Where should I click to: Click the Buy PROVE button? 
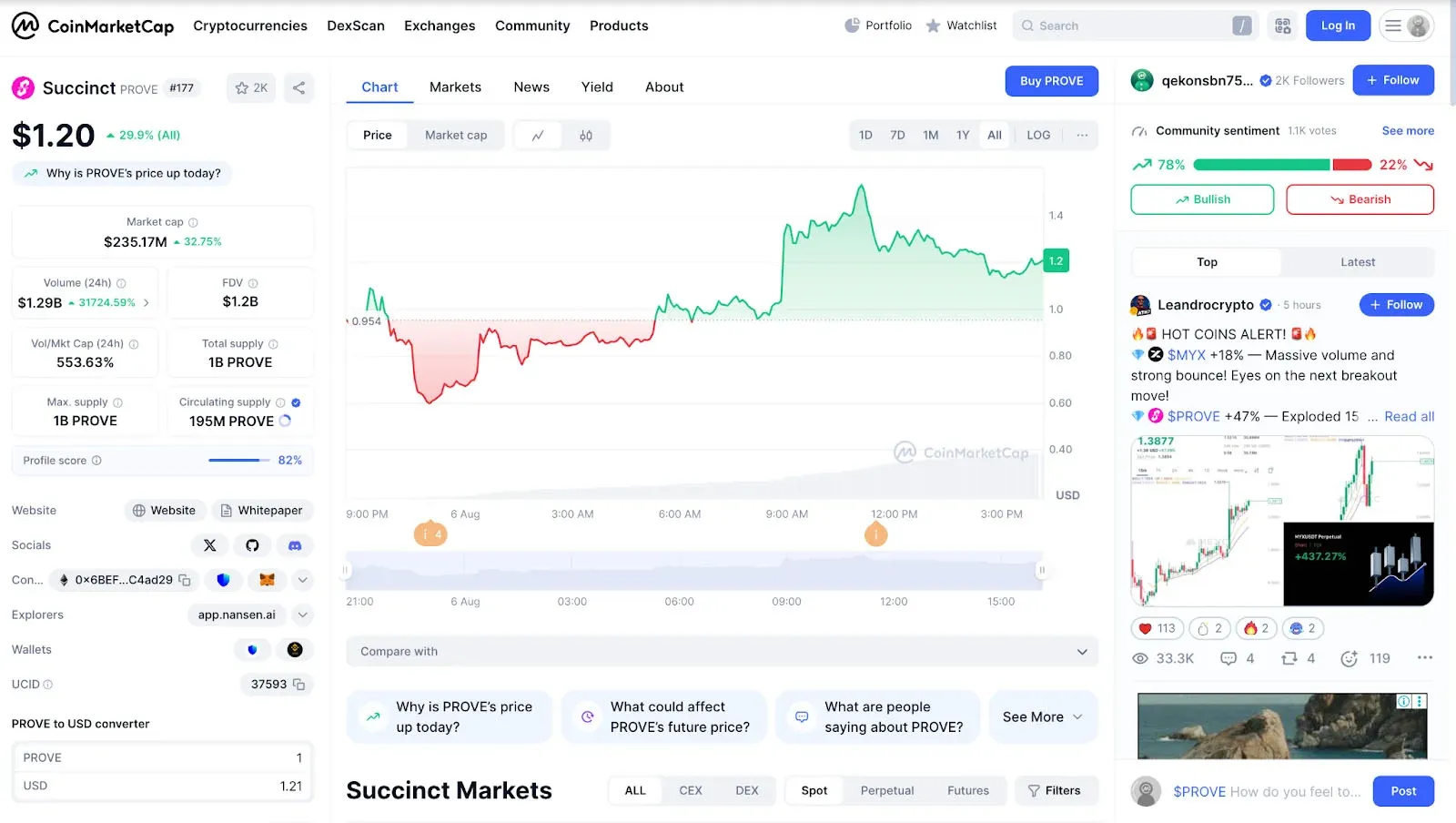click(1051, 80)
